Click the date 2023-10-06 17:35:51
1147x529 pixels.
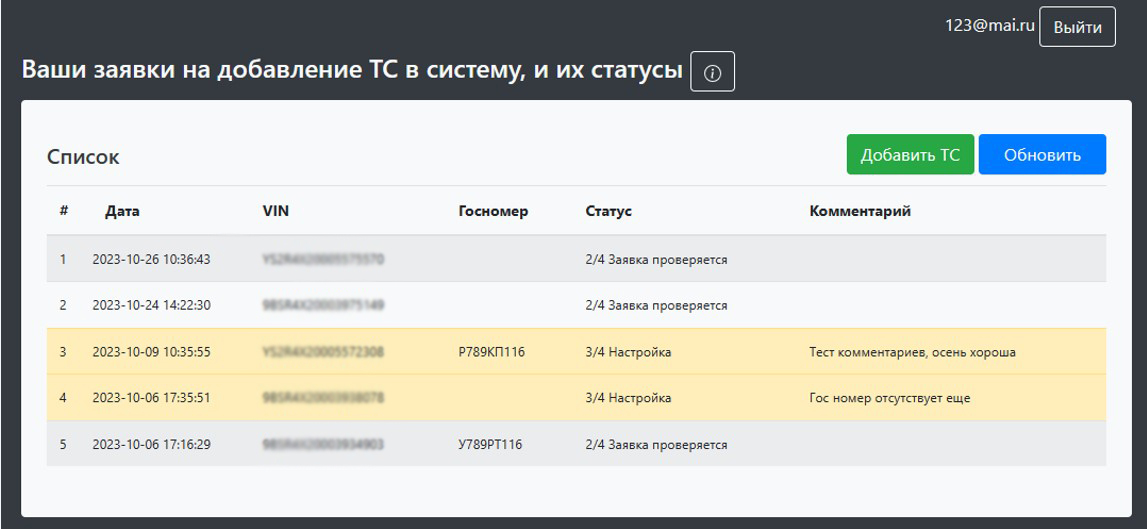[151, 398]
